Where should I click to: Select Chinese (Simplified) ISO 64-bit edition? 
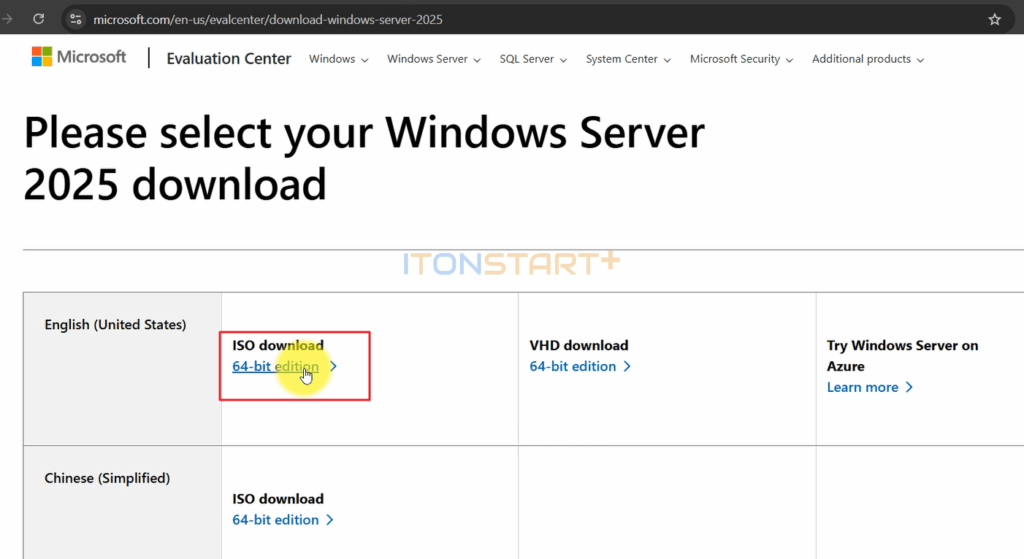coord(275,520)
